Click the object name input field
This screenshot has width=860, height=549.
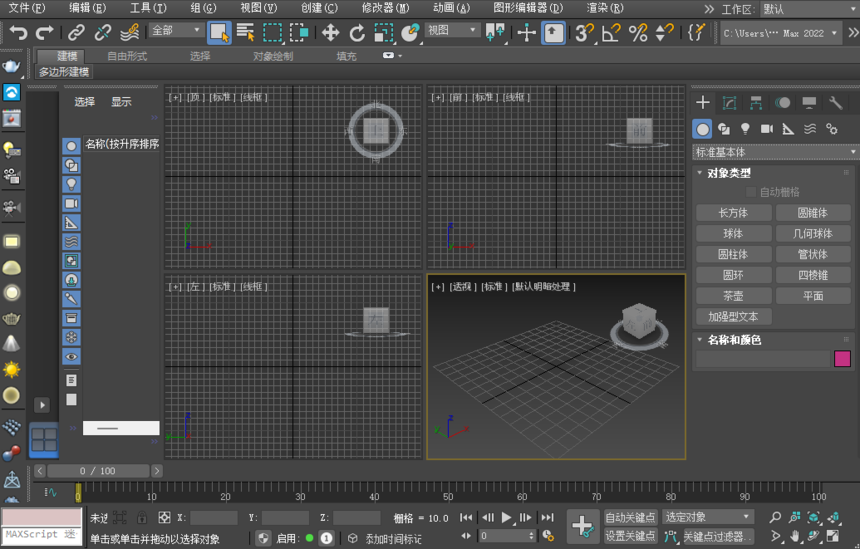coord(762,359)
